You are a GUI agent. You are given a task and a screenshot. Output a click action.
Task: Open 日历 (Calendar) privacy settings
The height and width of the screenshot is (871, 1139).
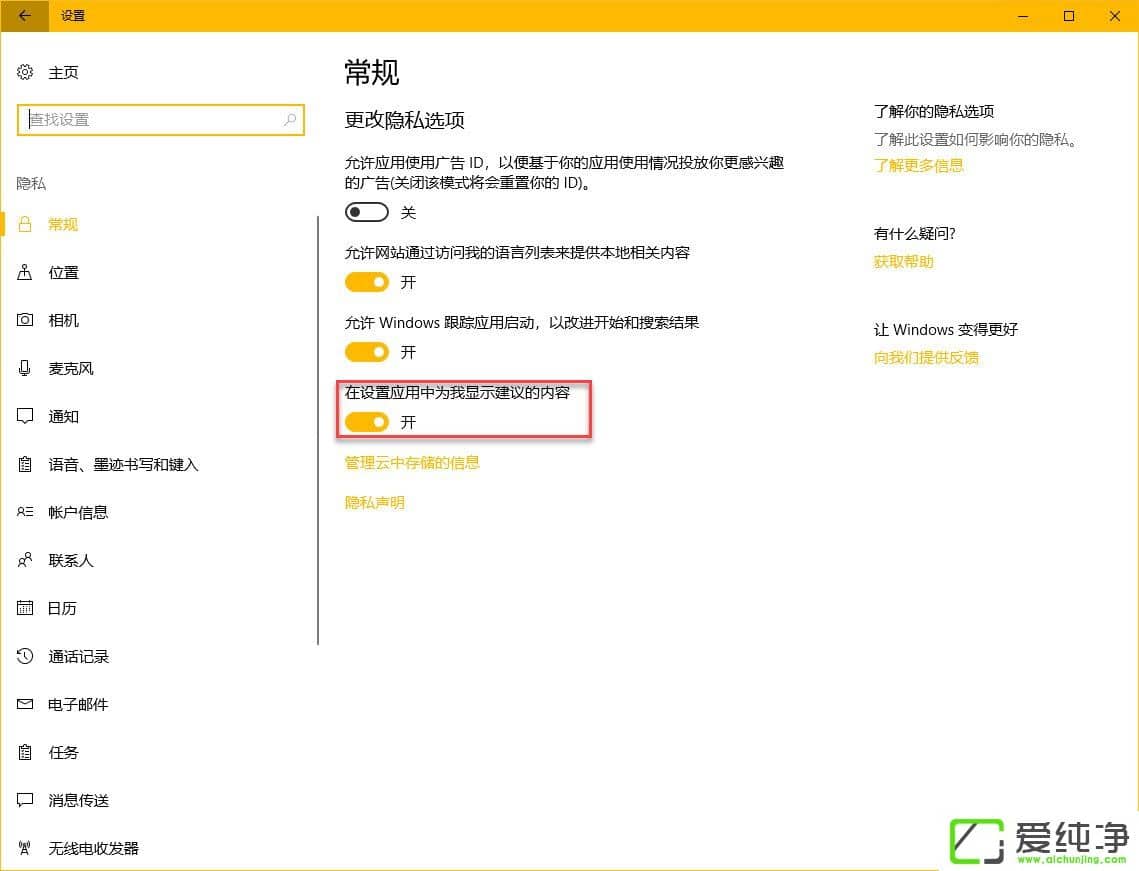tap(63, 608)
